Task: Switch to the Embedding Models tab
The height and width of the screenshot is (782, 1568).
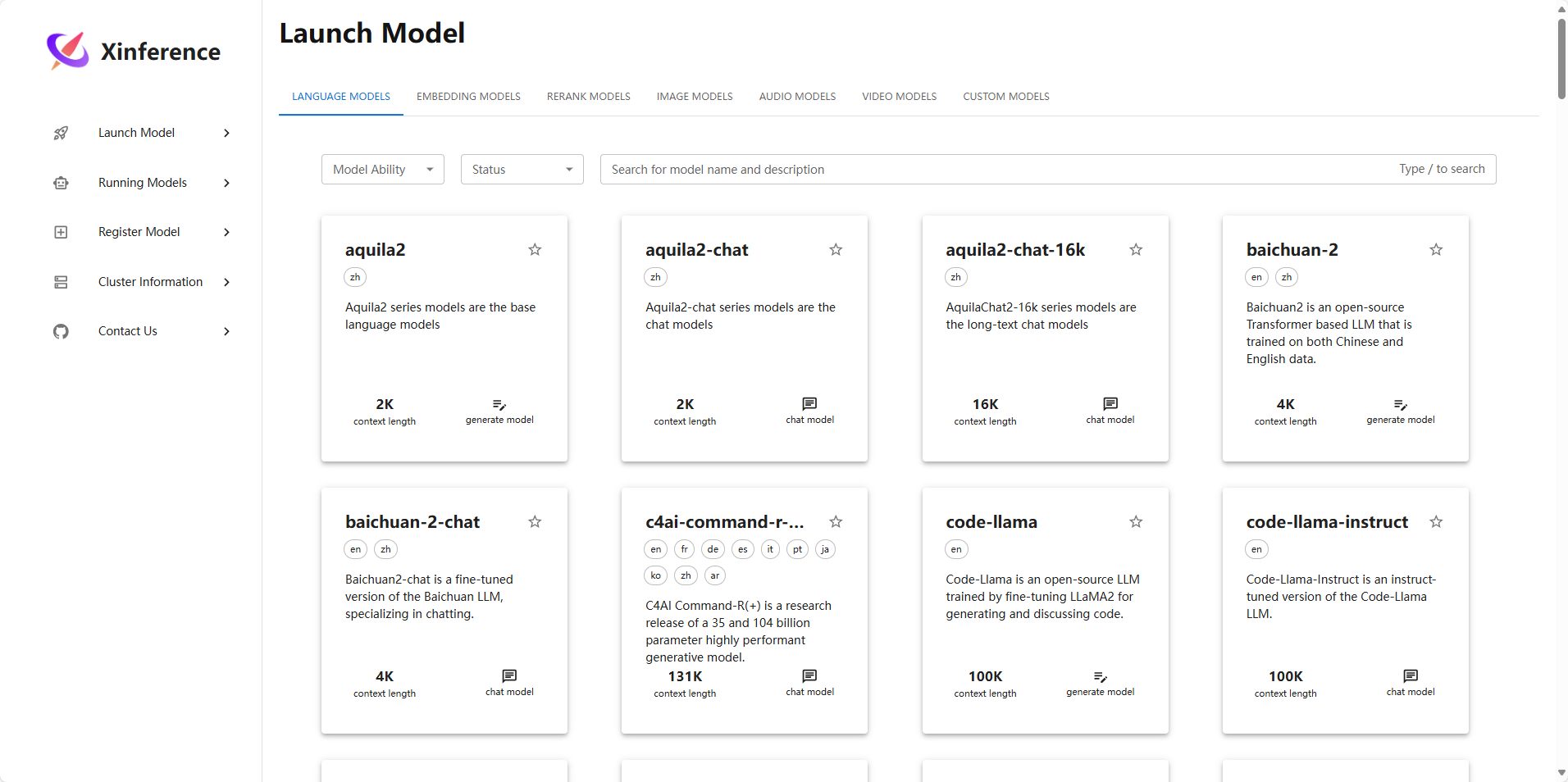Action: point(468,97)
